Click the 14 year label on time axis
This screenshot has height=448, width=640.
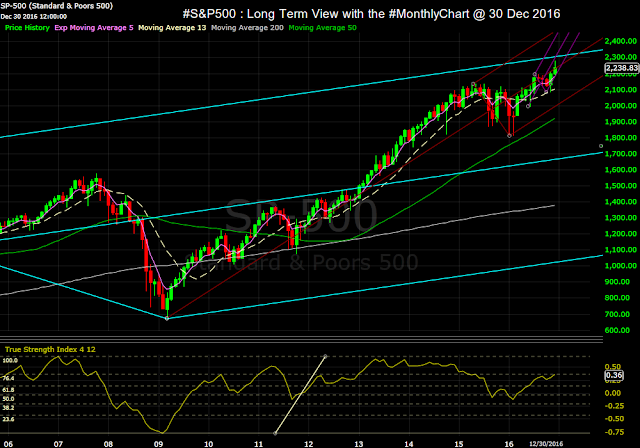click(x=409, y=444)
